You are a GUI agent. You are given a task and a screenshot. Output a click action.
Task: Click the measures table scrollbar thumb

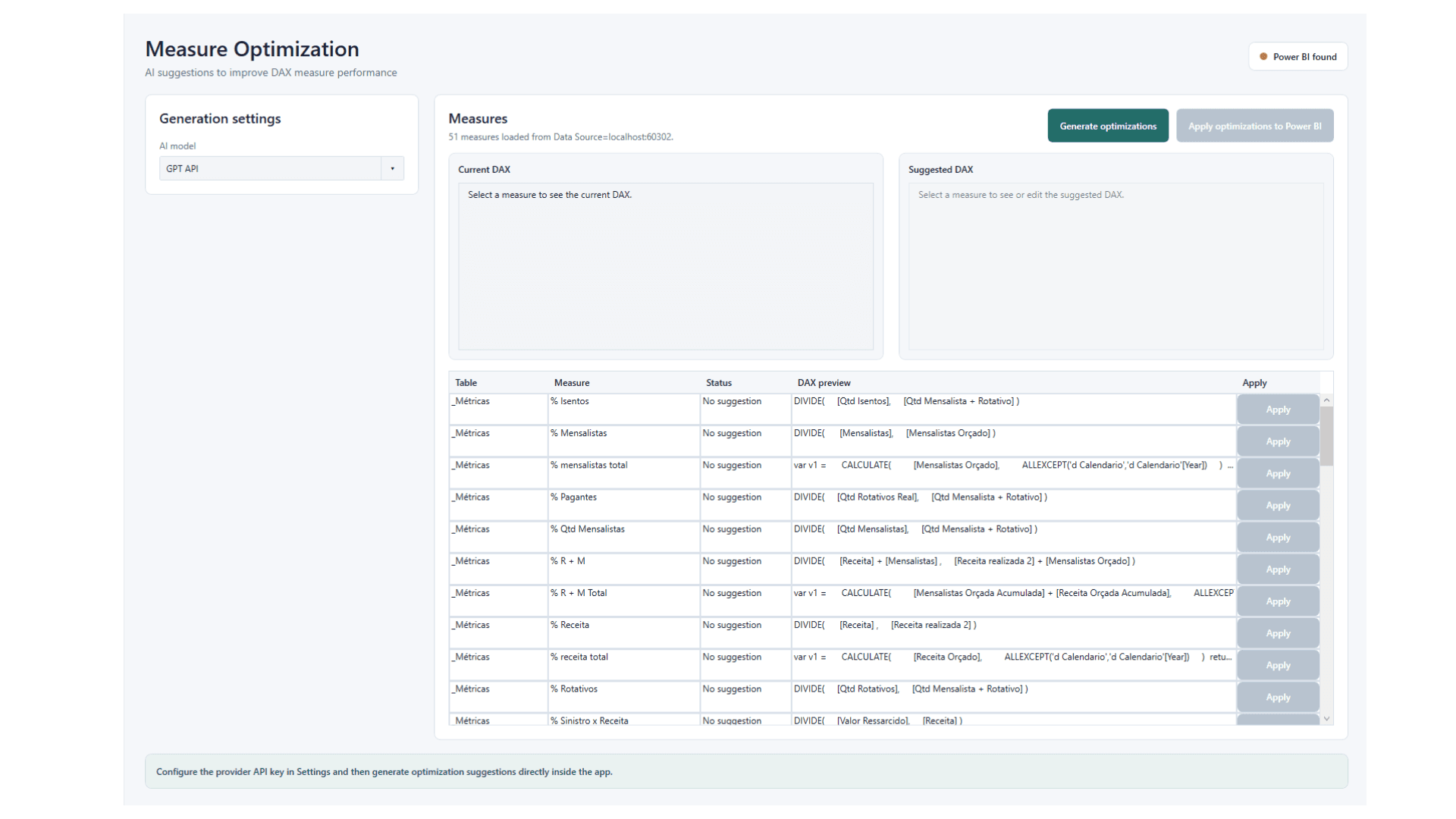1326,436
